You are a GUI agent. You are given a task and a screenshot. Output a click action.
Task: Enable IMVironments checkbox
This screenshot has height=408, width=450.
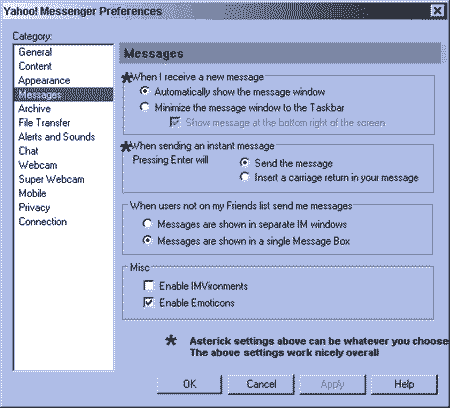[x=149, y=286]
